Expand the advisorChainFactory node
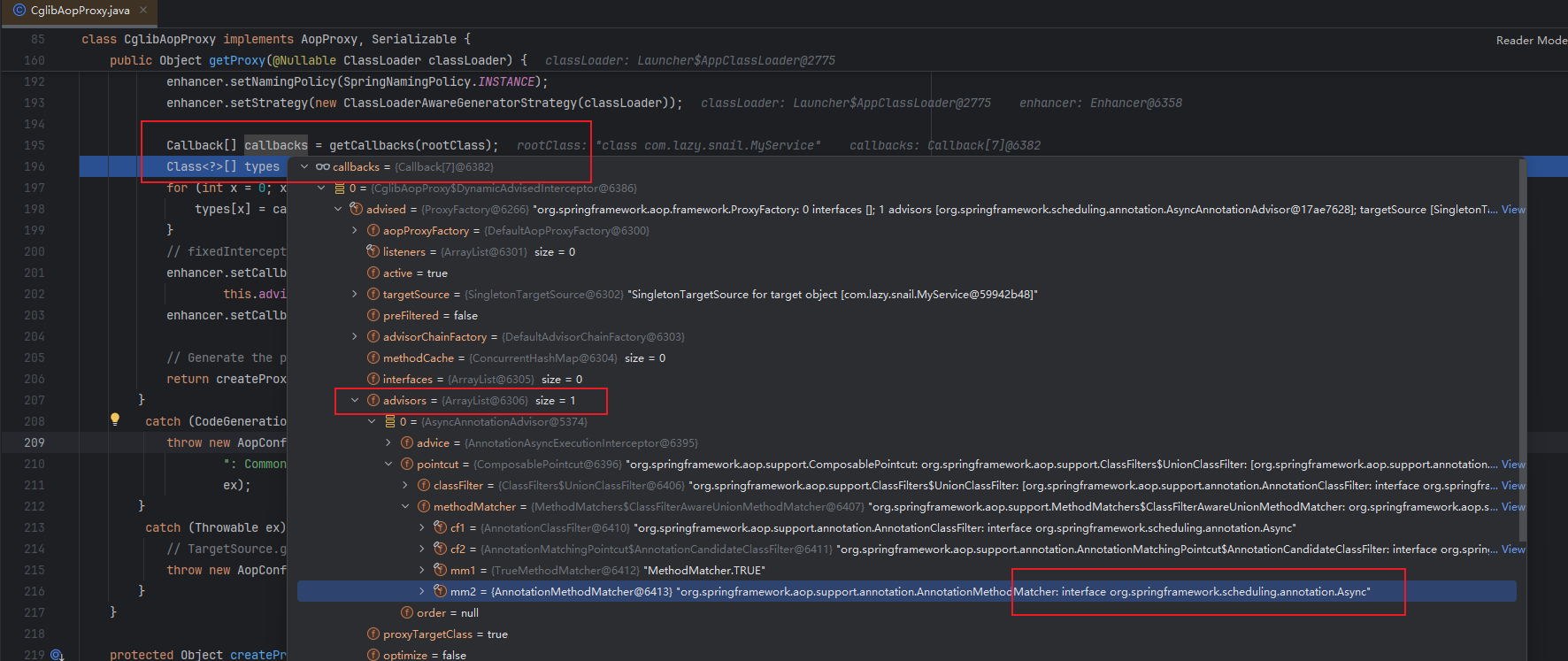This screenshot has height=661, width=1568. (x=355, y=336)
